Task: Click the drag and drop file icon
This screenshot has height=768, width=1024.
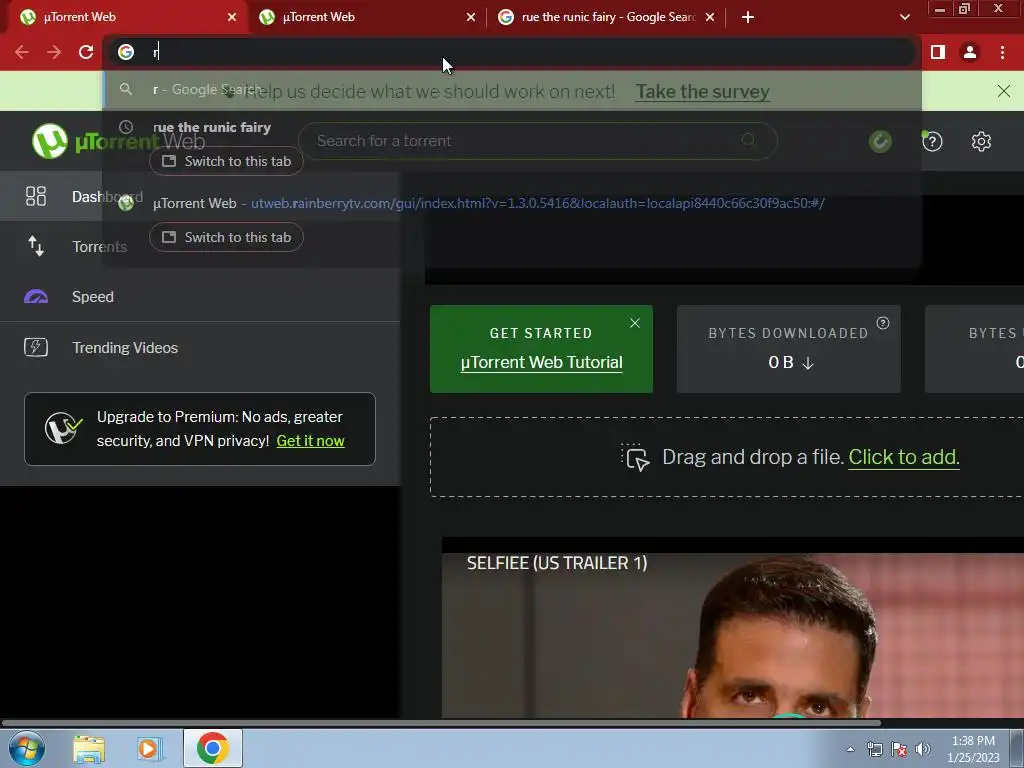Action: 635,457
